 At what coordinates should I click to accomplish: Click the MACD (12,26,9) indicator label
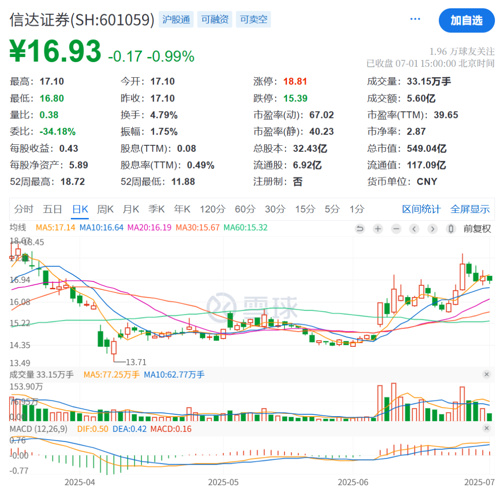38,429
